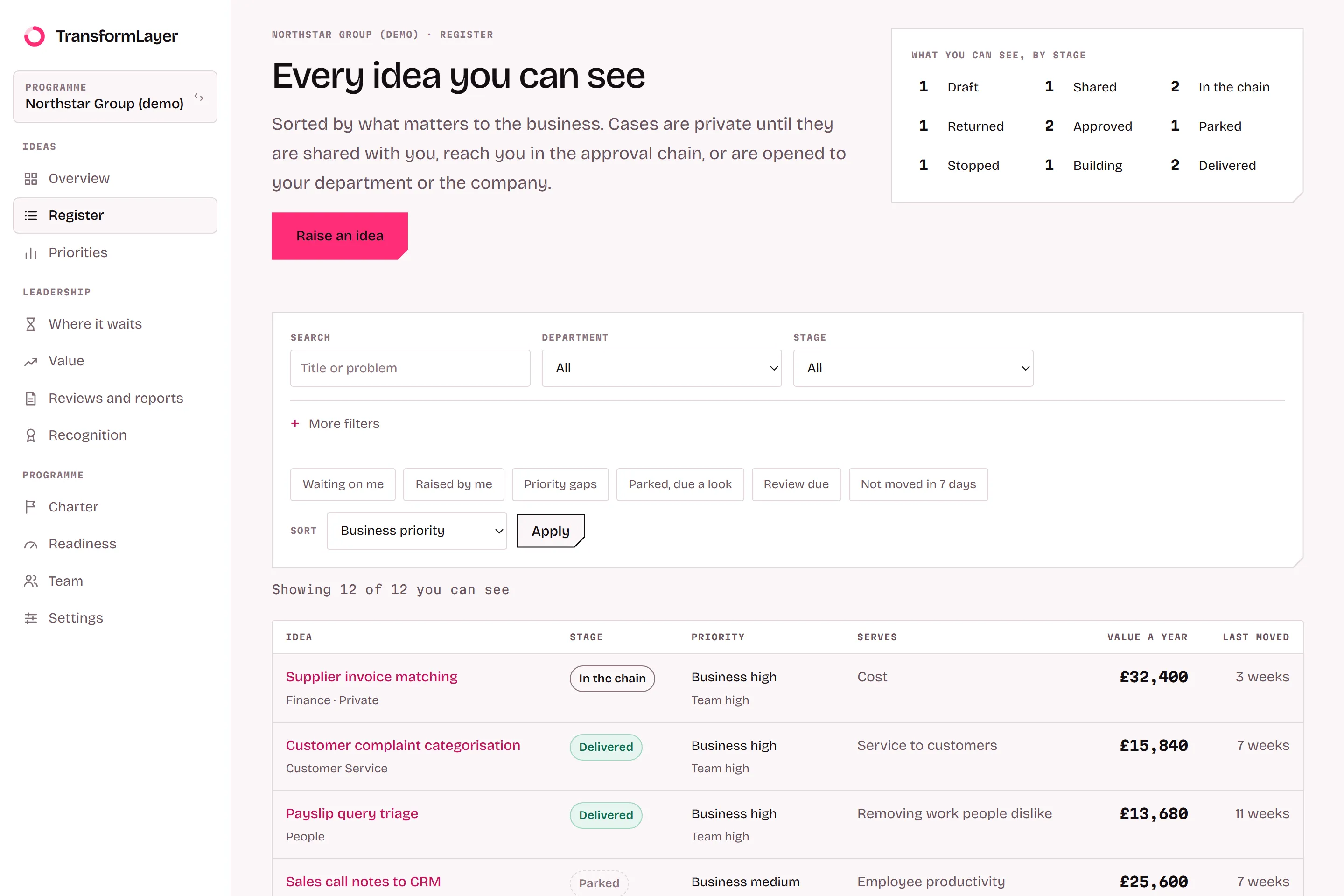
Task: Toggle the Priority gaps quick filter
Action: click(x=560, y=484)
